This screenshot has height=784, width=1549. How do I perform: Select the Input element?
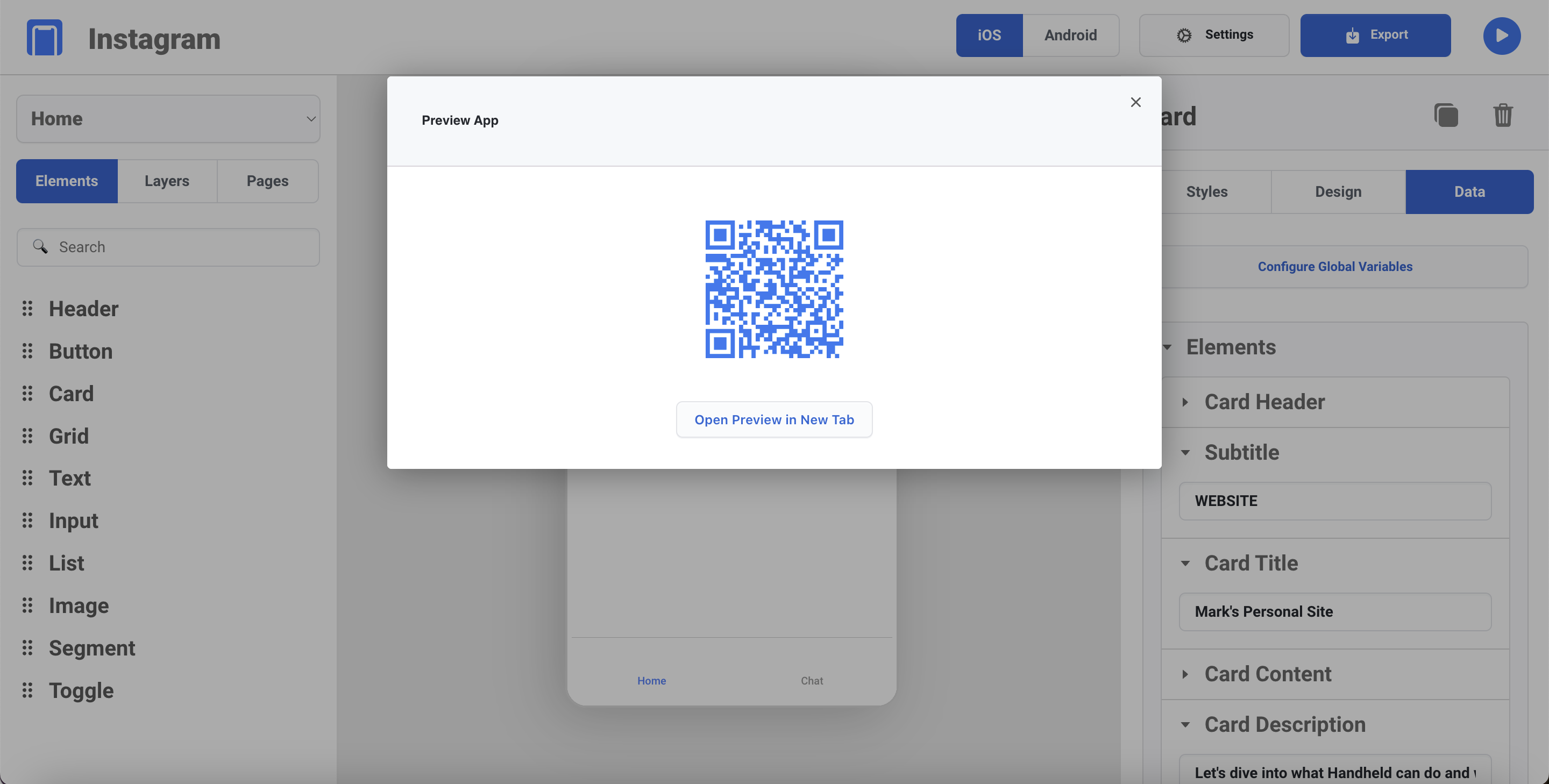[x=73, y=521]
